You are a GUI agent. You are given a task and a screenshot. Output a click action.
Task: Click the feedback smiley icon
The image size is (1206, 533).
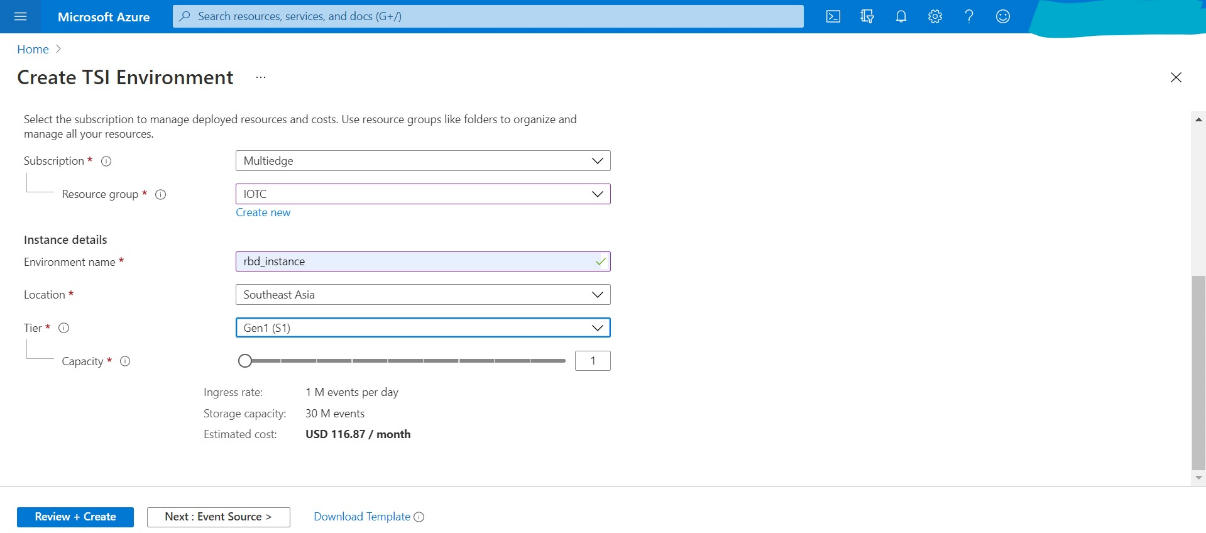point(1003,17)
